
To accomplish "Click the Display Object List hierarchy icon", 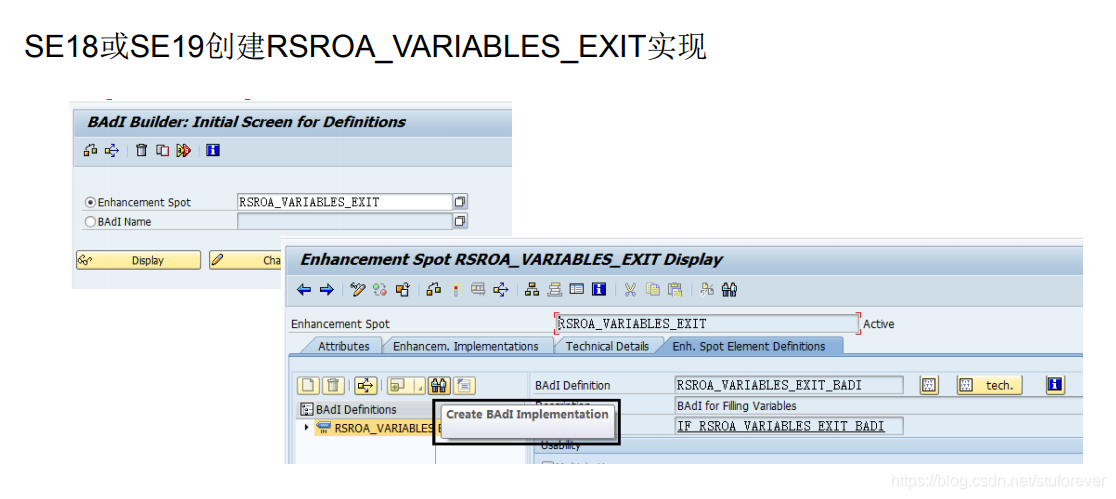I will pyautogui.click(x=532, y=290).
